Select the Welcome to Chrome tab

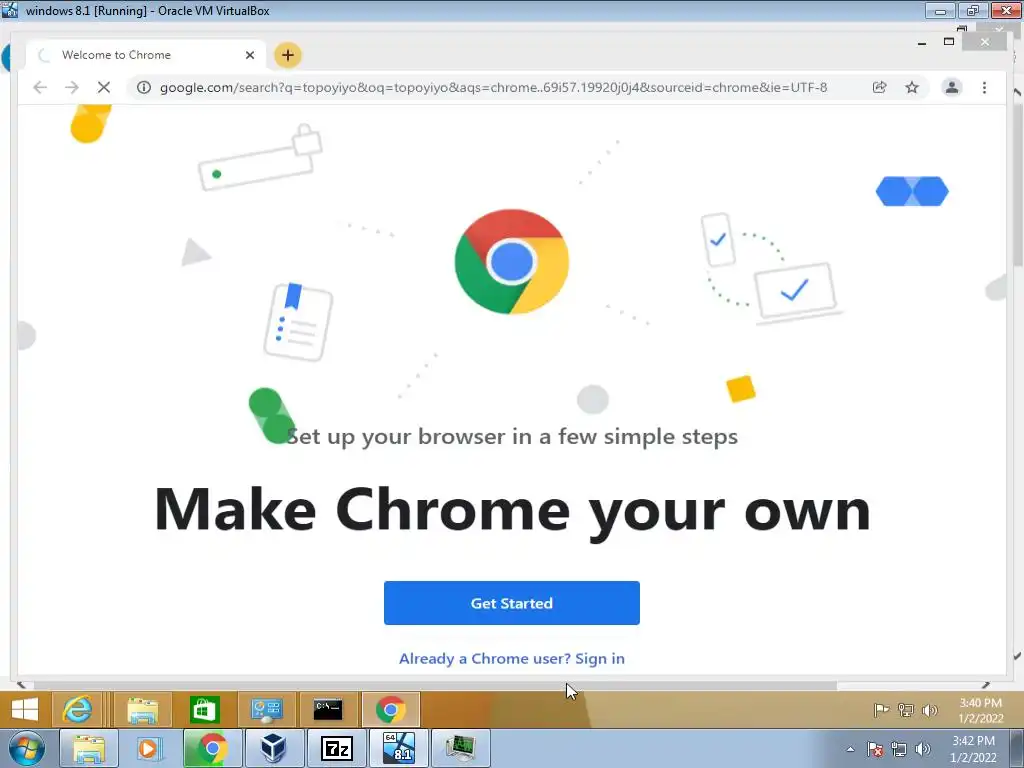click(x=146, y=55)
